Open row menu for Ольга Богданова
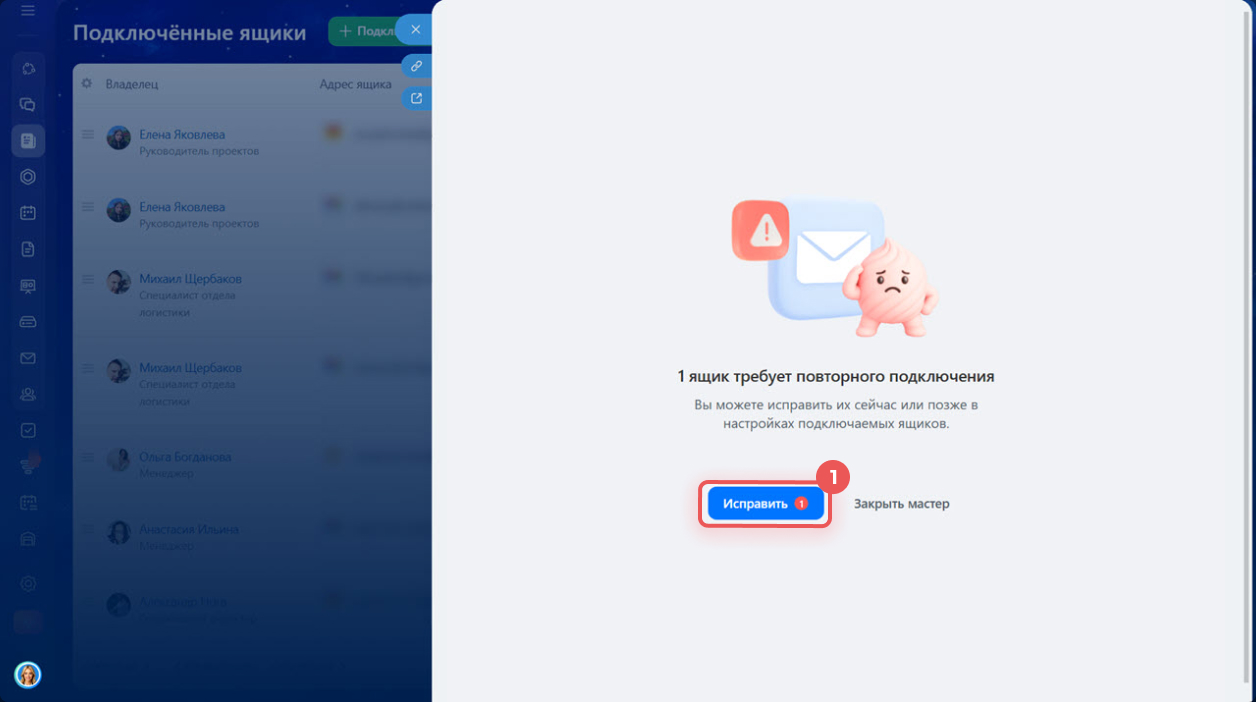1256x702 pixels. tap(88, 457)
